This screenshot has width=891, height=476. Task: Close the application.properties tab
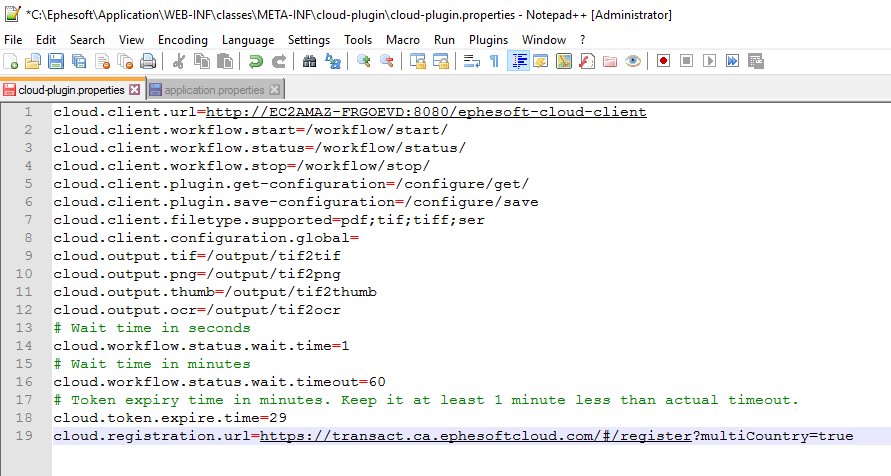pos(274,90)
